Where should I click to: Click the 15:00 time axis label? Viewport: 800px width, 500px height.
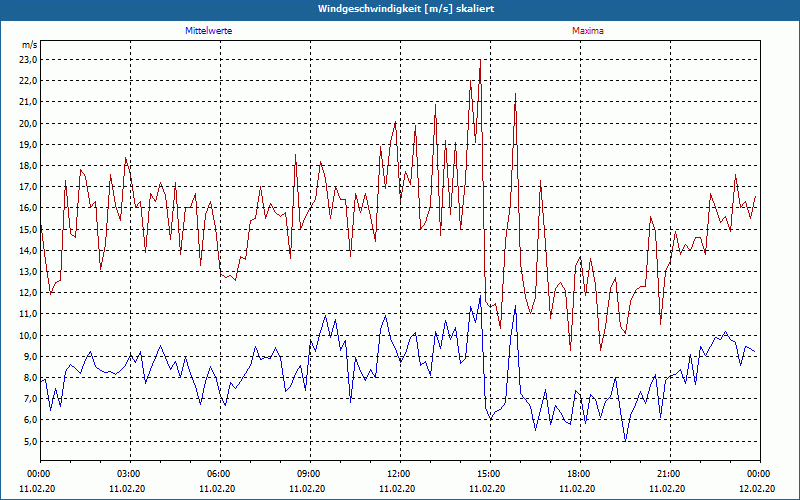pyautogui.click(x=490, y=474)
